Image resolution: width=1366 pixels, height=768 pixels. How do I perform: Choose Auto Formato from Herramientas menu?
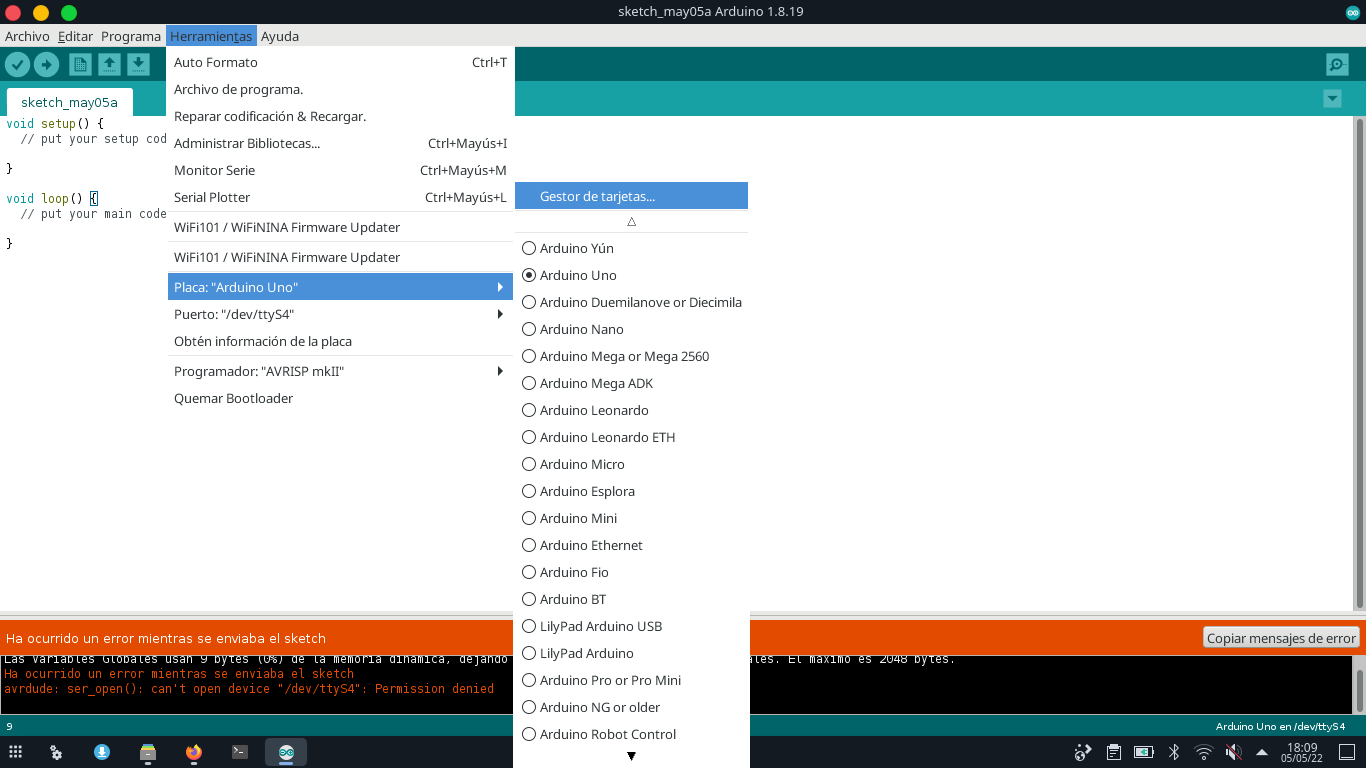click(340, 62)
